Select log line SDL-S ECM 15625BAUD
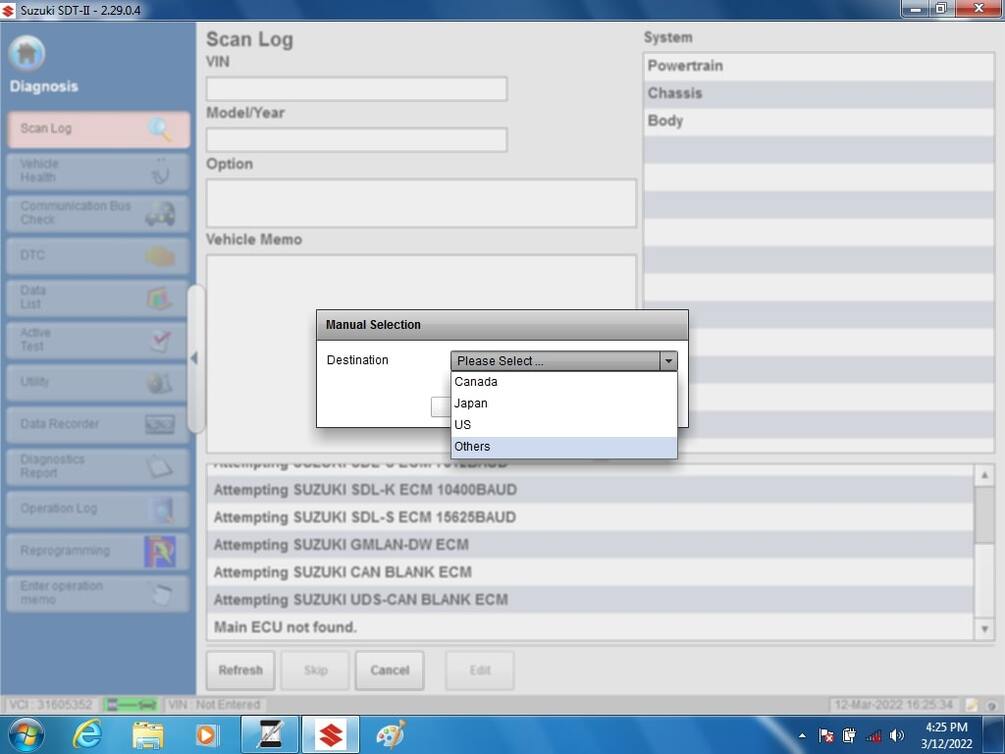The height and width of the screenshot is (754, 1005). click(x=590, y=517)
